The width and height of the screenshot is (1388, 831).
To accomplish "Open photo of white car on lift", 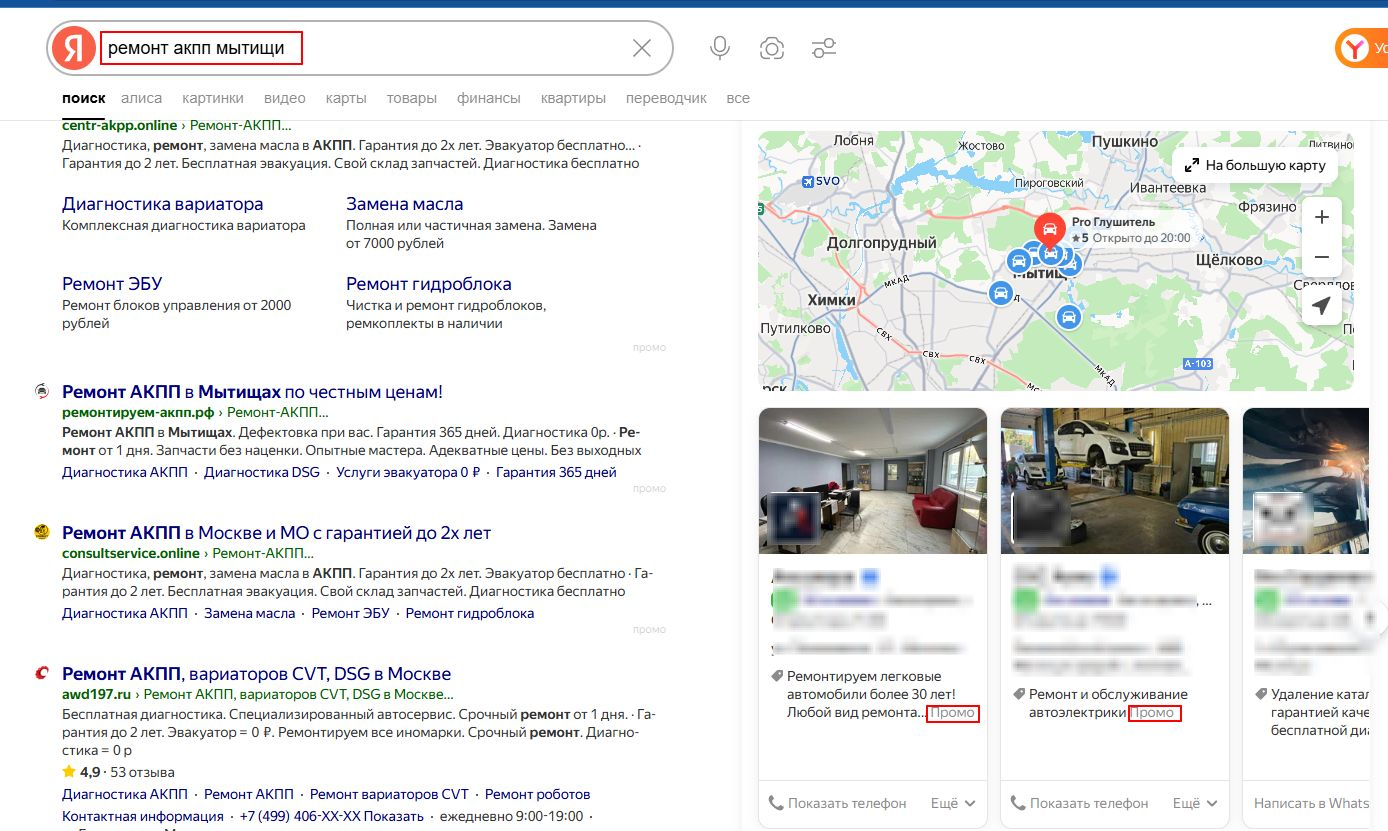I will click(1115, 481).
